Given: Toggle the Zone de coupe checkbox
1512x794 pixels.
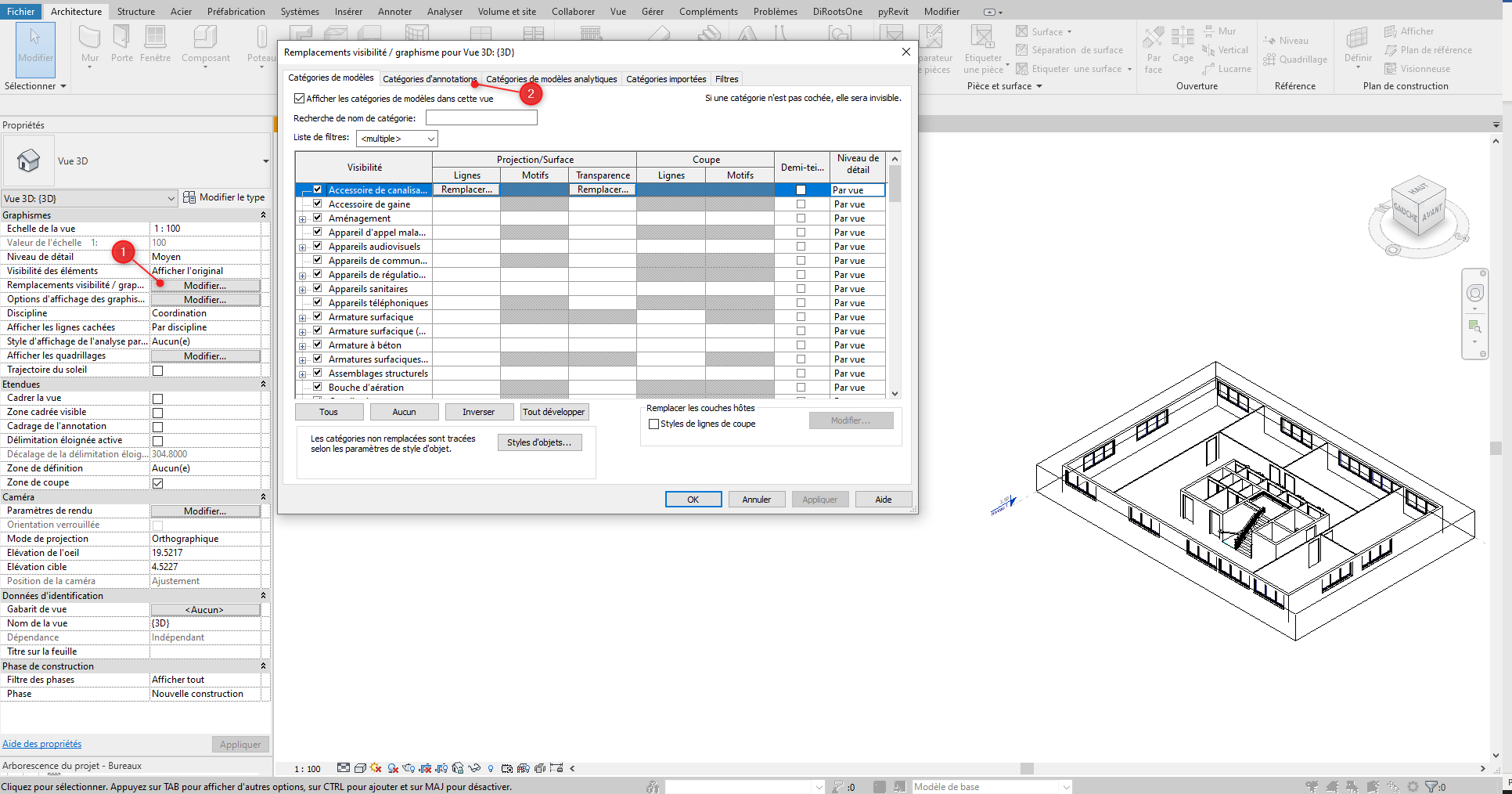Looking at the screenshot, I should [157, 483].
